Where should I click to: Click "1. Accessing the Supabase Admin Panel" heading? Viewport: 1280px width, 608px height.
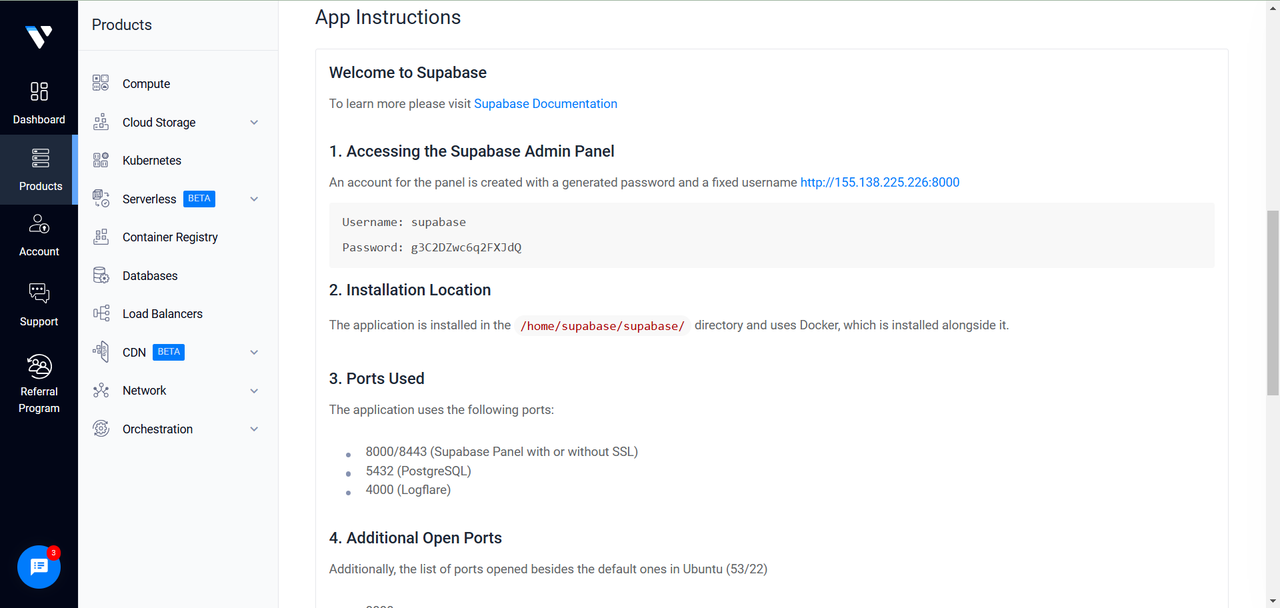tap(472, 151)
